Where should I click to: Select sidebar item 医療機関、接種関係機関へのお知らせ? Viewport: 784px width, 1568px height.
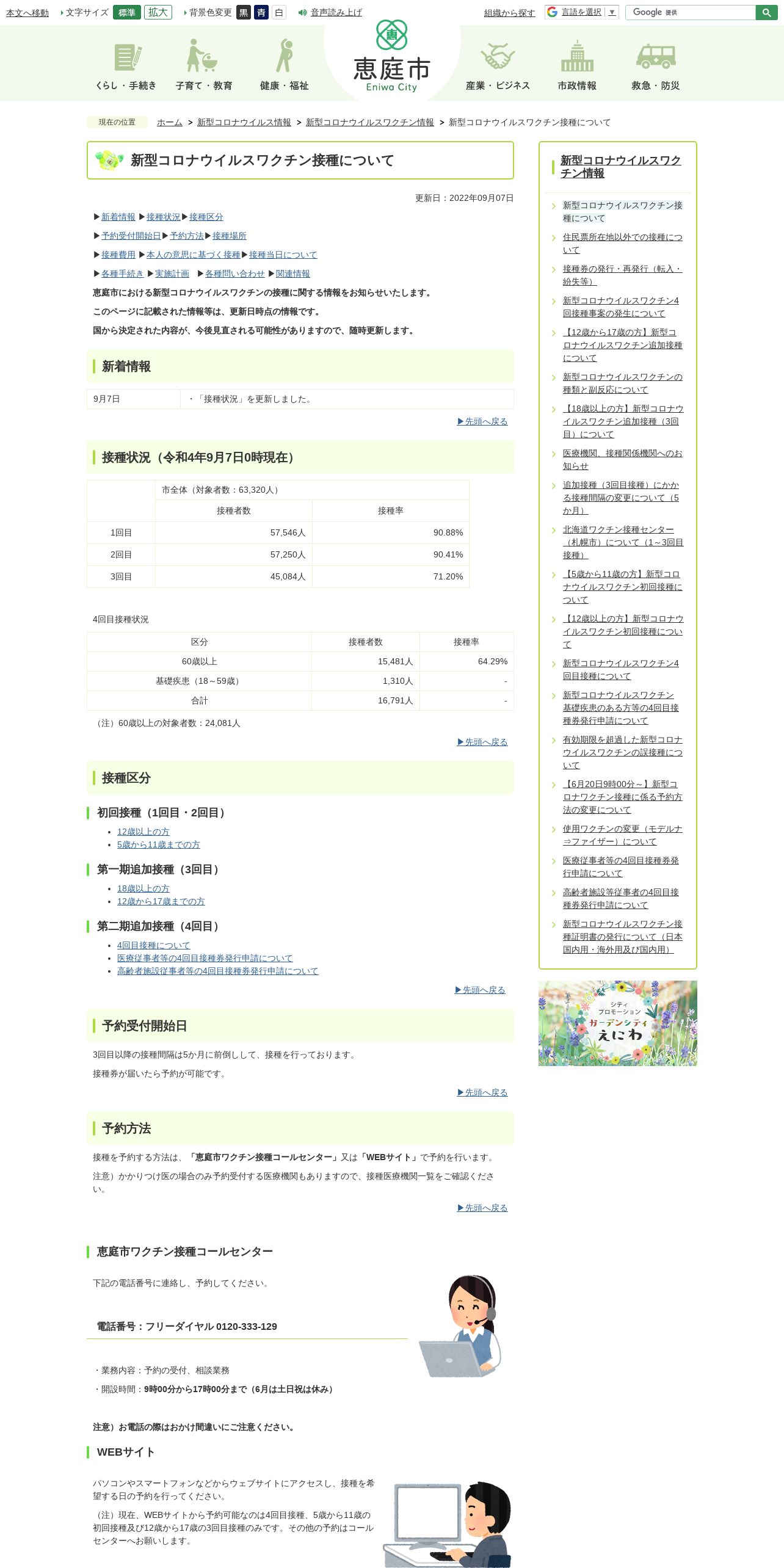pos(623,460)
